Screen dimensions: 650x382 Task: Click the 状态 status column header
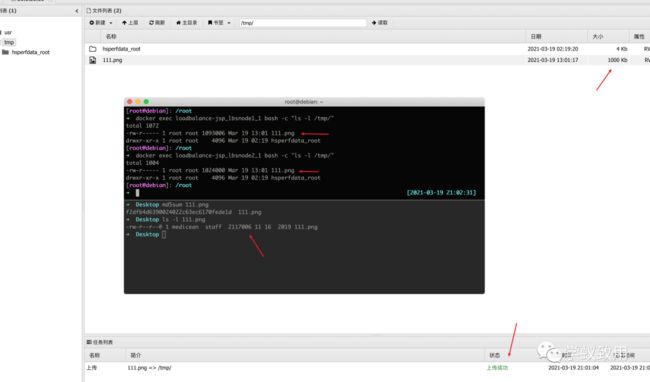[494, 355]
